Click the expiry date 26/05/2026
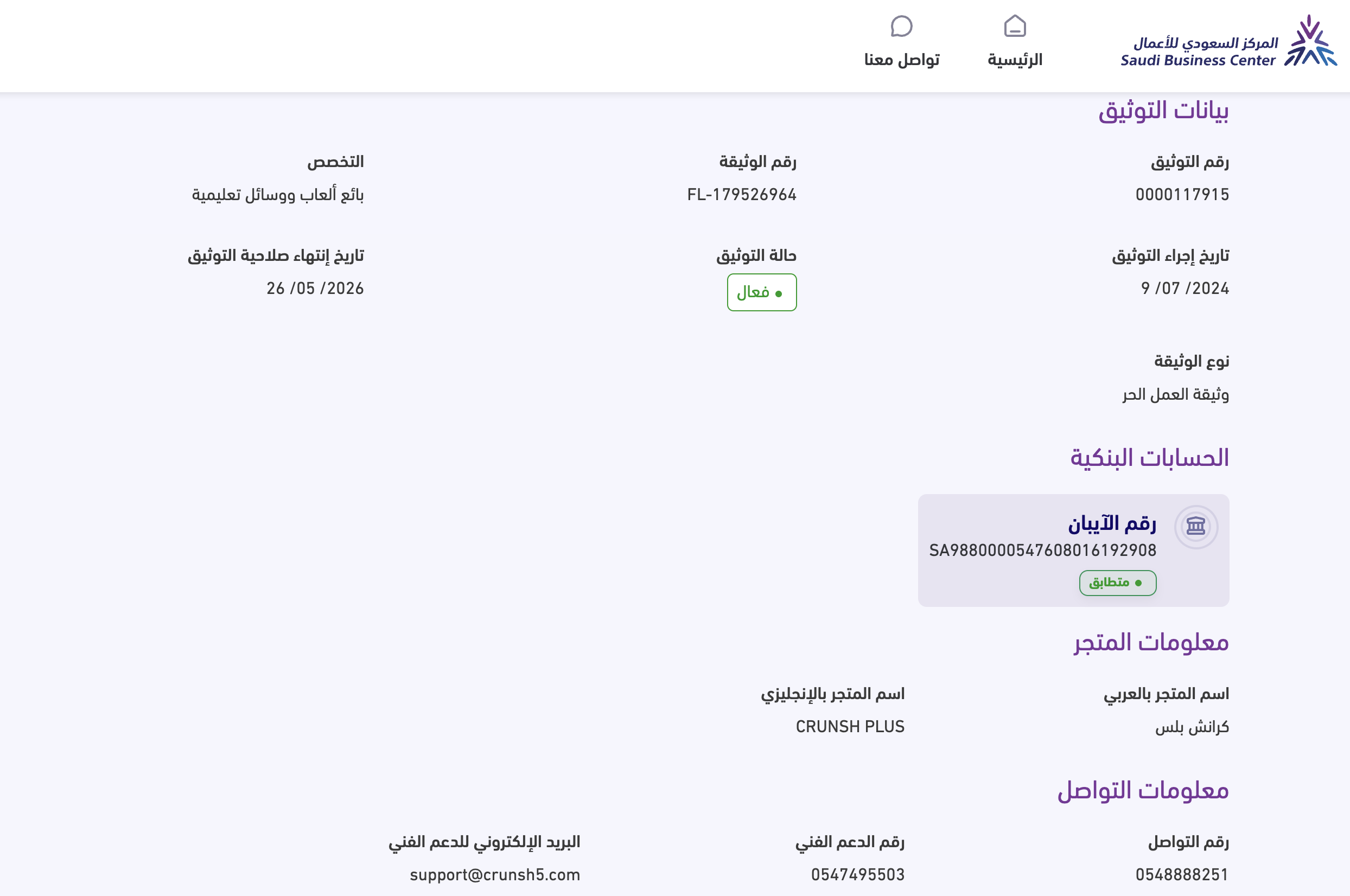The image size is (1350, 896). point(315,289)
